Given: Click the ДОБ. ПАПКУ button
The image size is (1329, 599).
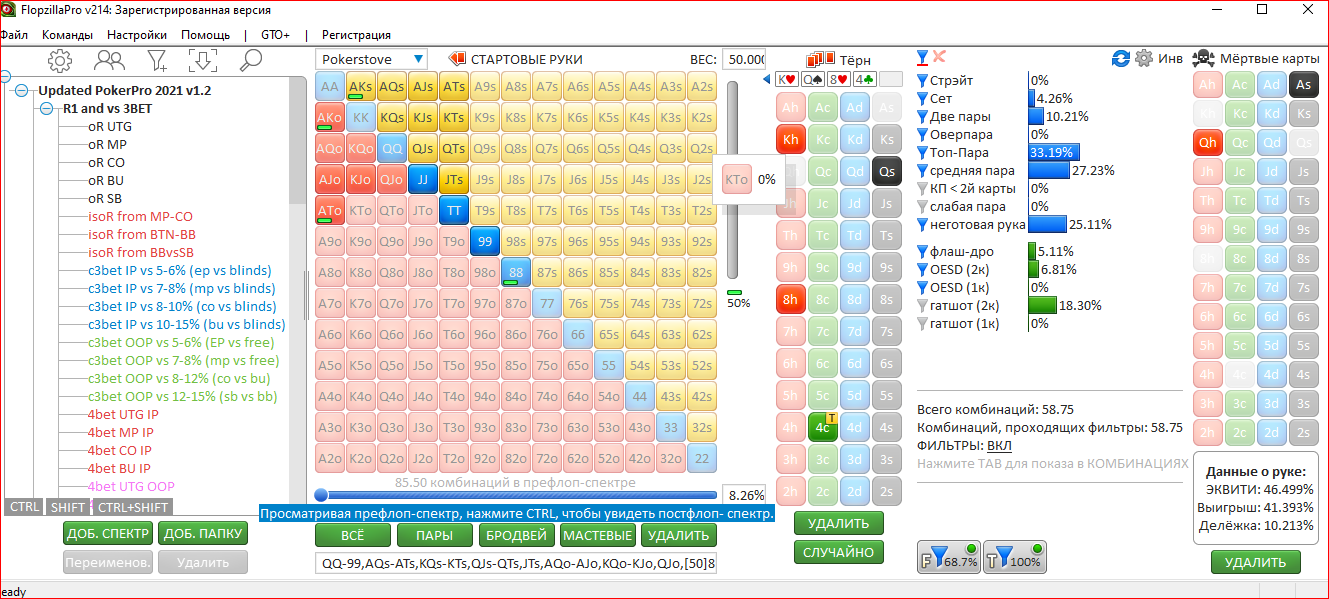Looking at the screenshot, I should (203, 534).
